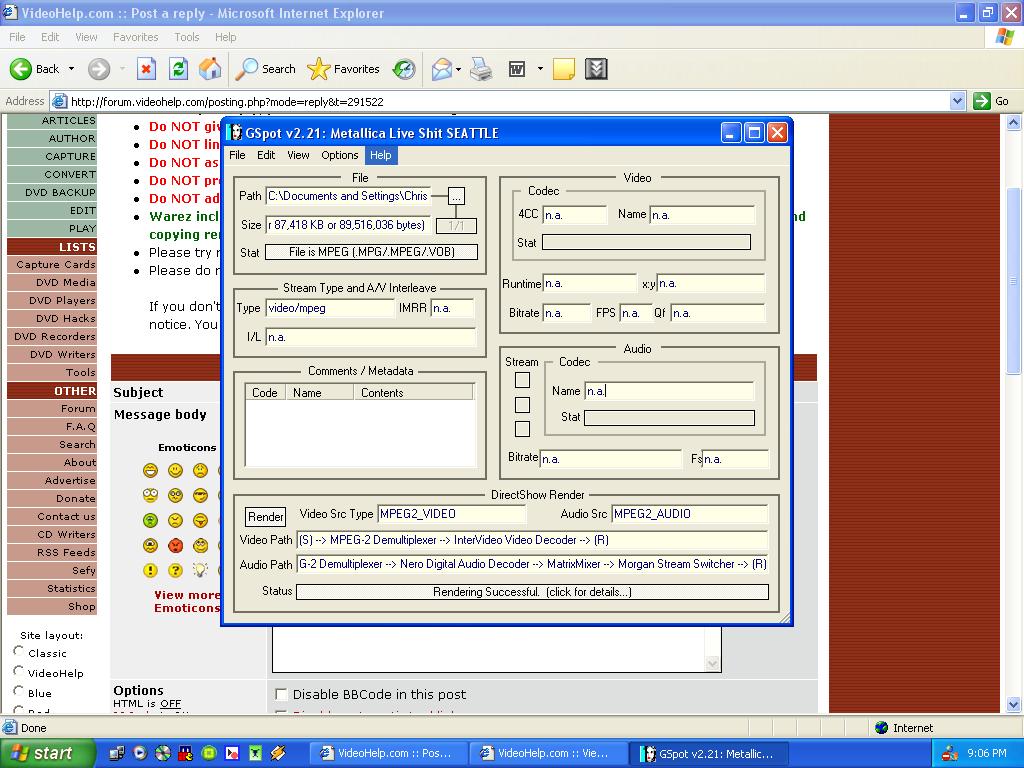
Task: Tick the first Audio Stream checkbox in GSpot
Action: pyautogui.click(x=522, y=380)
